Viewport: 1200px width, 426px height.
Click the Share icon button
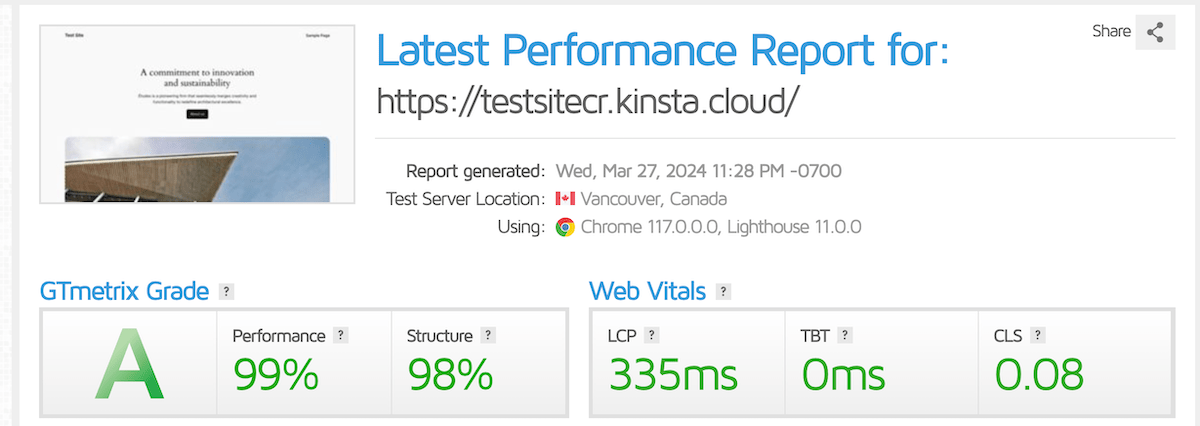tap(1156, 31)
